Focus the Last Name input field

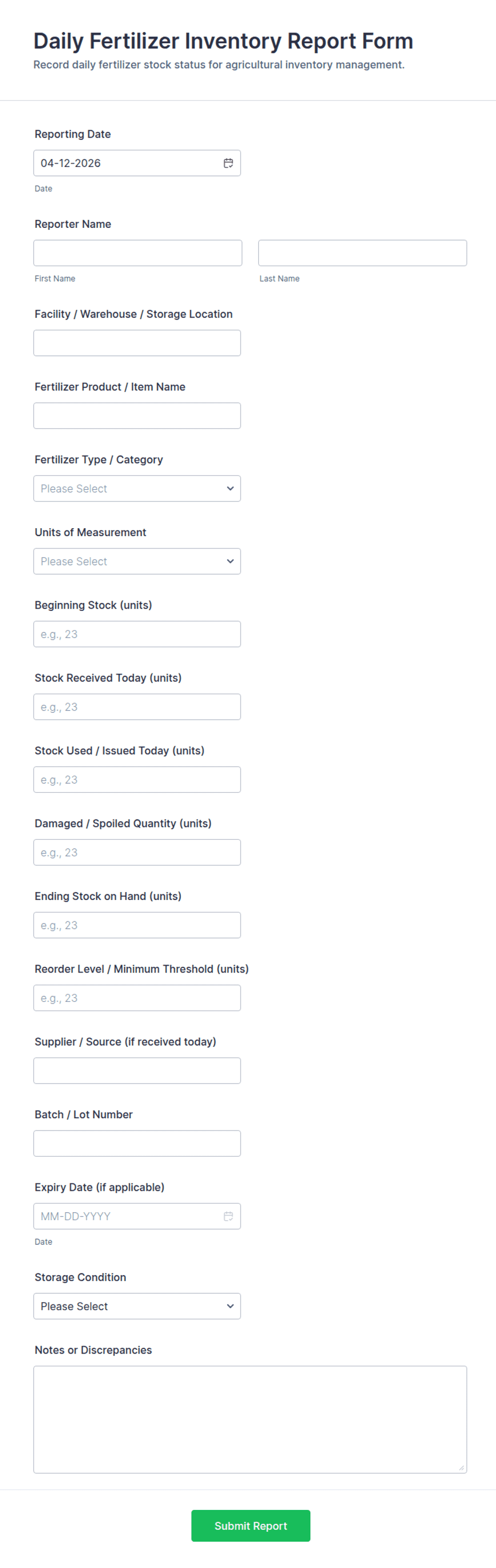[x=362, y=253]
